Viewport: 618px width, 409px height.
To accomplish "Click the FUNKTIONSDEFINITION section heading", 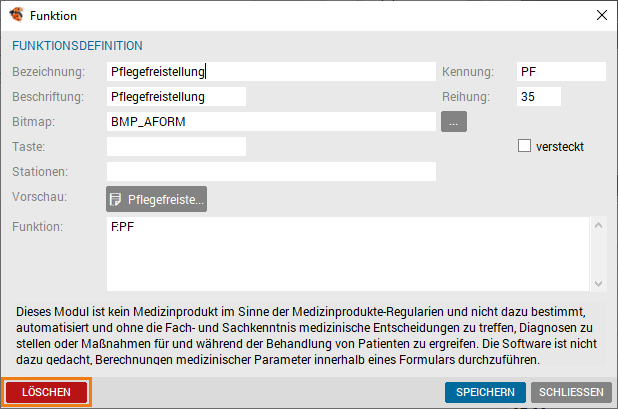I will (77, 46).
